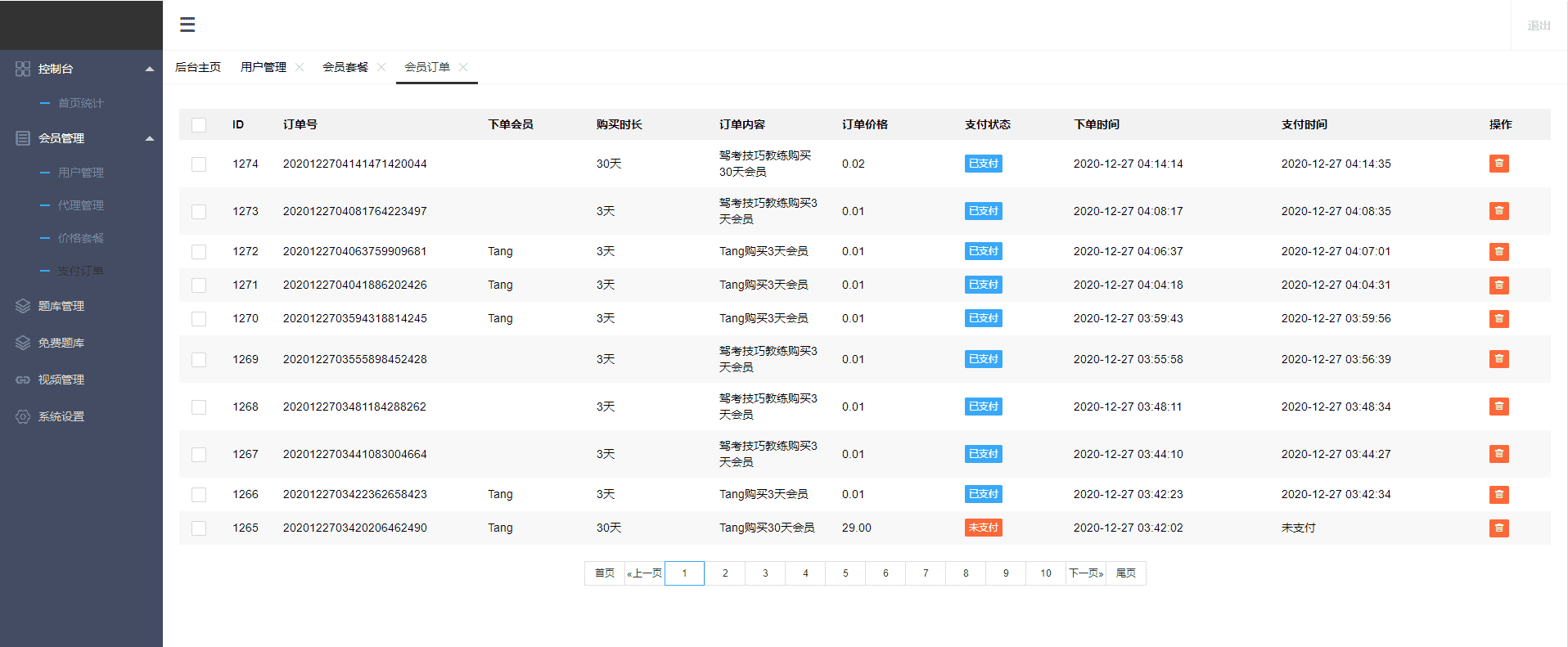Go to page 5 in pagination

point(845,573)
